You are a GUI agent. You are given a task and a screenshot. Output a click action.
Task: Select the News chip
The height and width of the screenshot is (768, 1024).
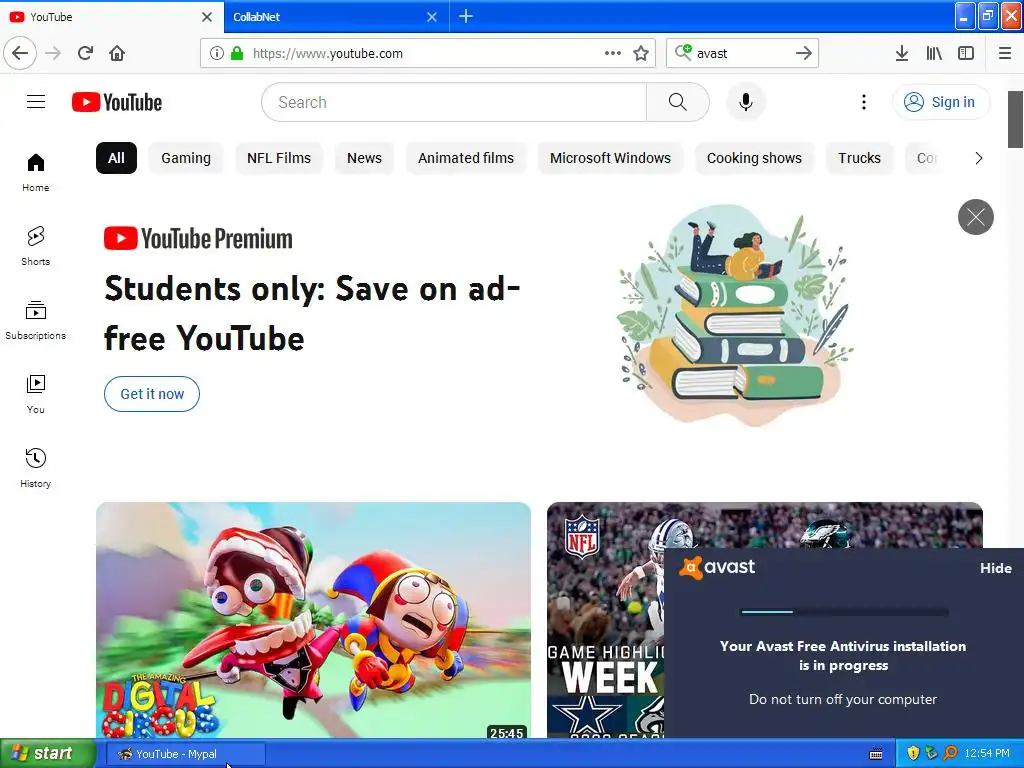click(364, 158)
